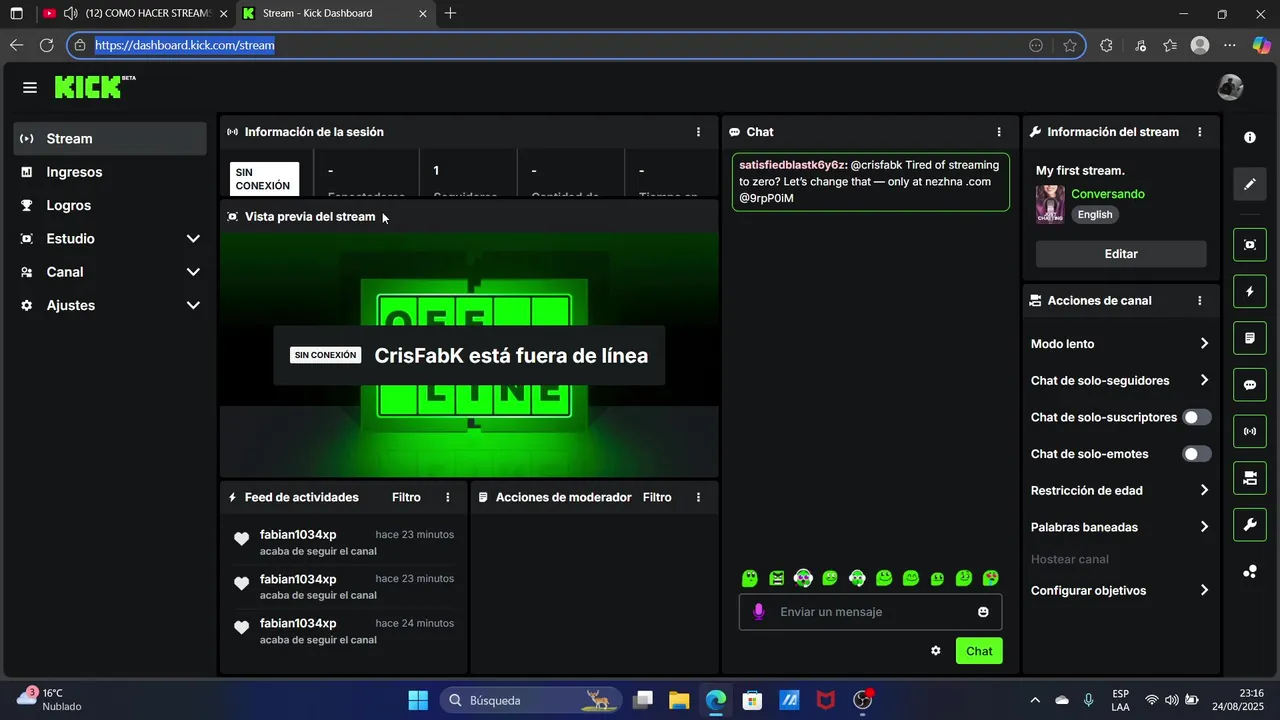The height and width of the screenshot is (720, 1280).
Task: Click the stream category thumbnail image
Action: [1050, 204]
